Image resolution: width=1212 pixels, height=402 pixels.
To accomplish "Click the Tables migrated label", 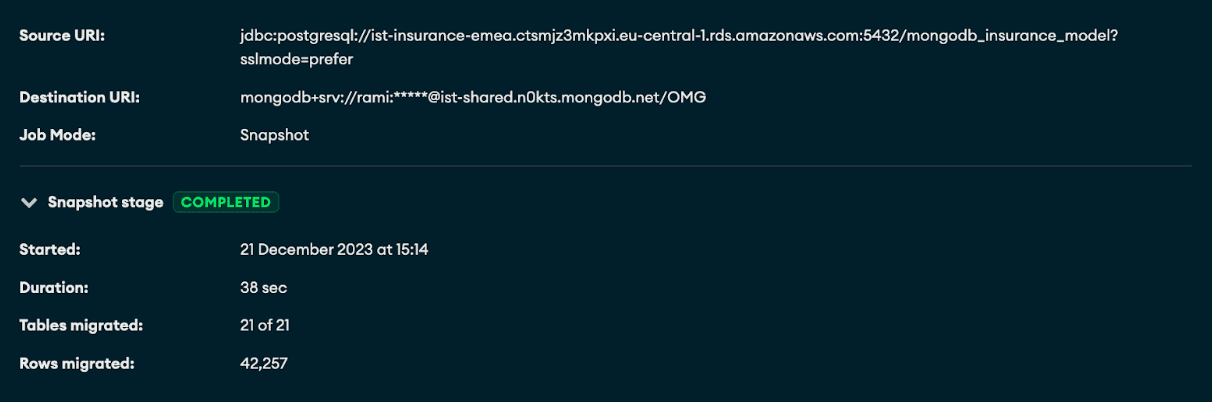I will (x=81, y=326).
